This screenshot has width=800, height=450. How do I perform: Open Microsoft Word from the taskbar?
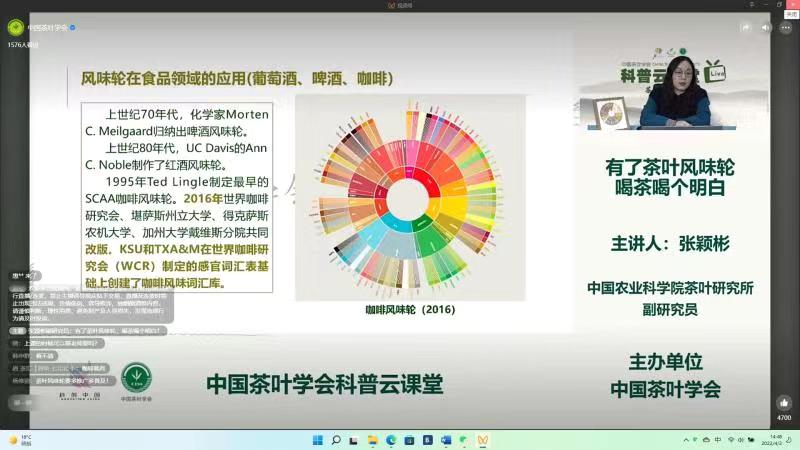click(445, 439)
